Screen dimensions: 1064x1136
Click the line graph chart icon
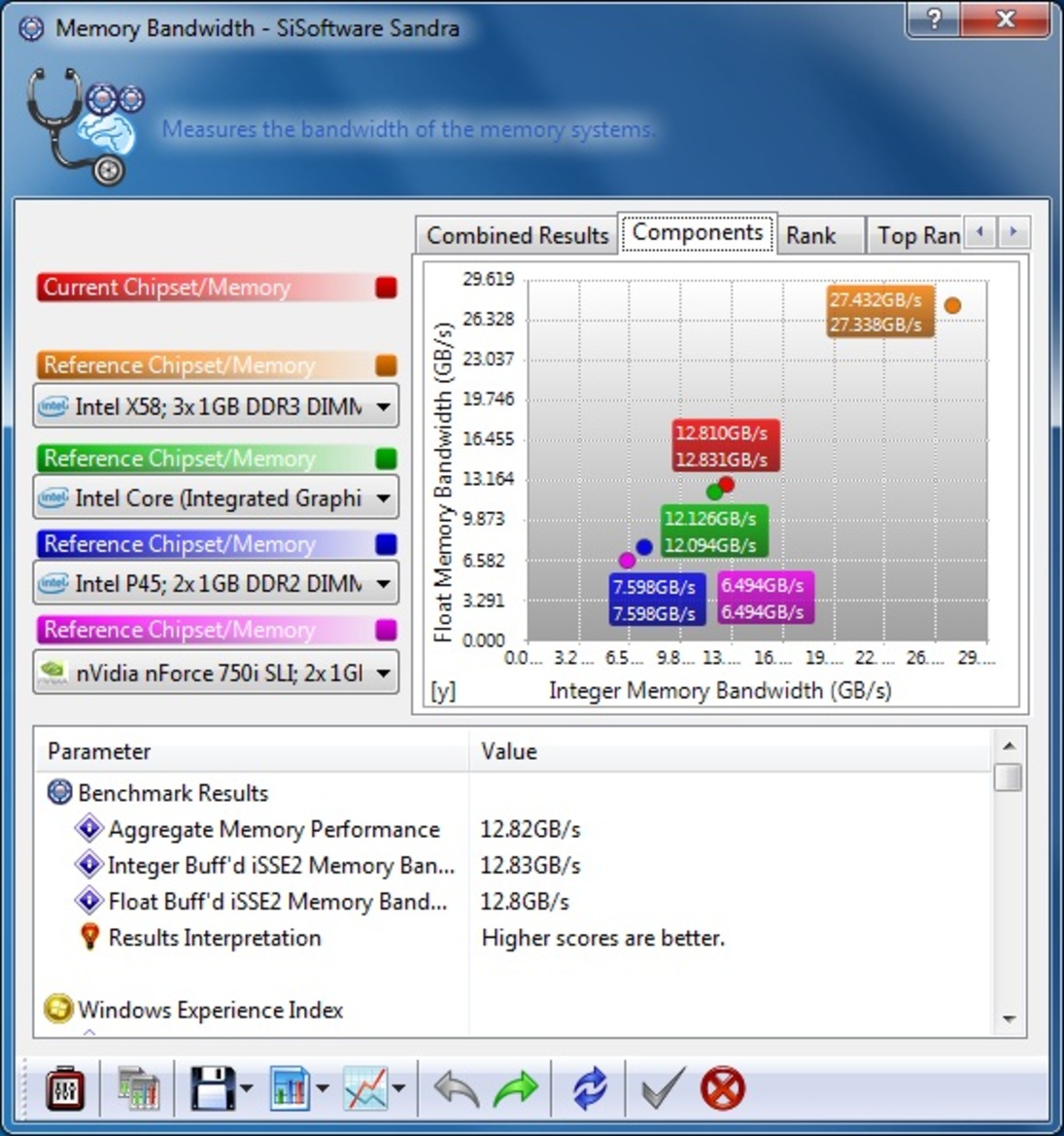(365, 1088)
